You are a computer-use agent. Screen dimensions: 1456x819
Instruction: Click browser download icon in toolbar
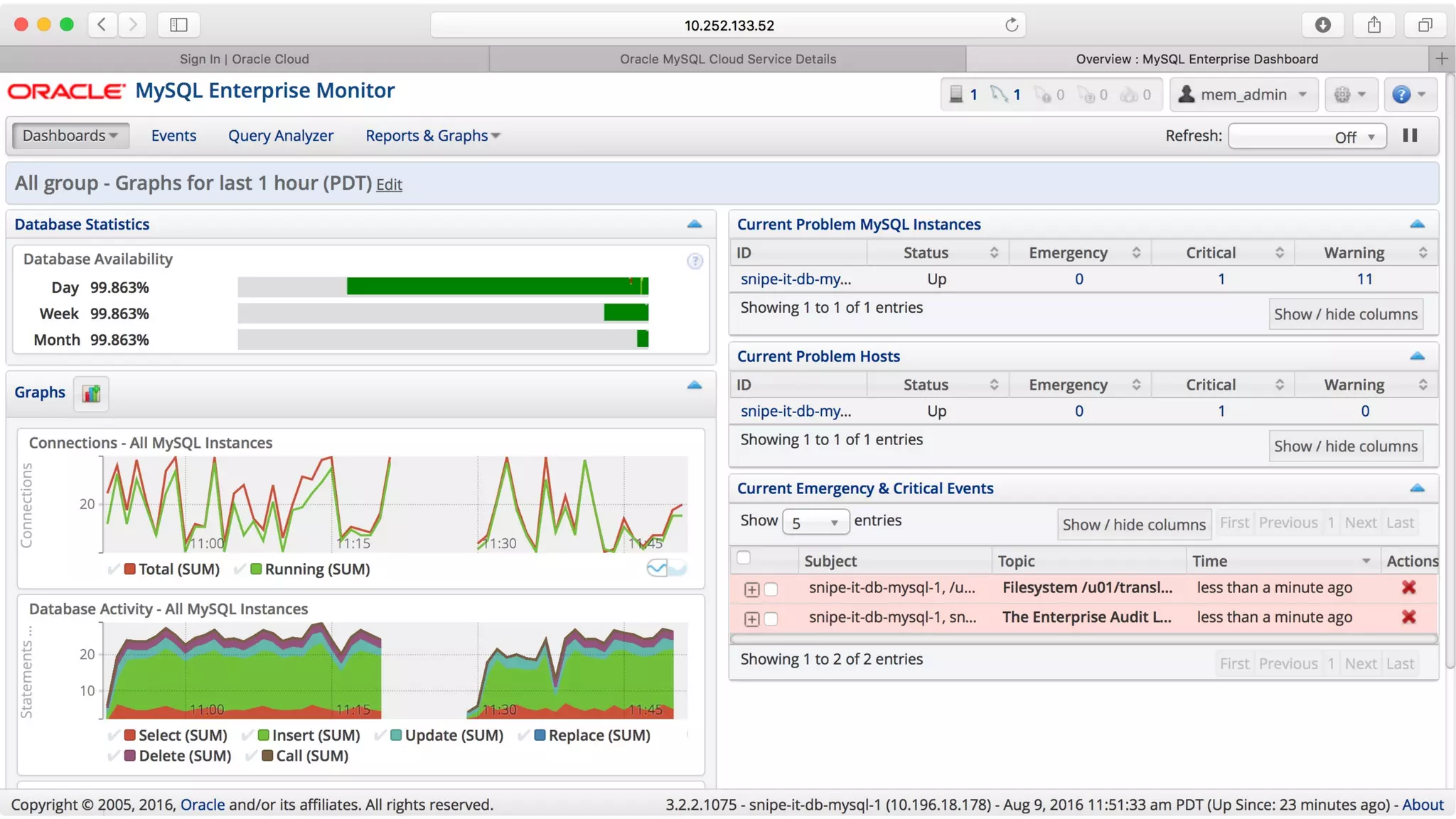tap(1322, 25)
